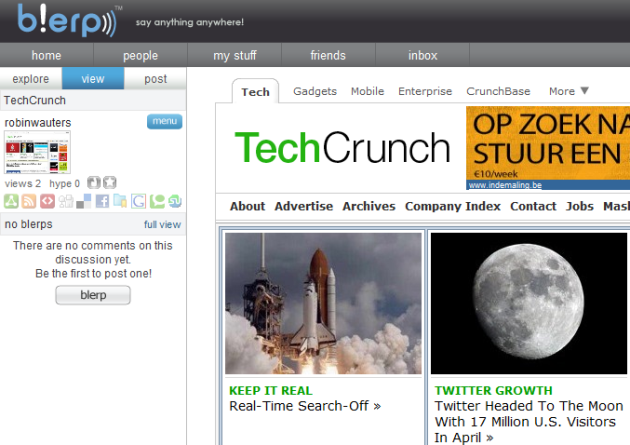Open the Company Index link

453,206
